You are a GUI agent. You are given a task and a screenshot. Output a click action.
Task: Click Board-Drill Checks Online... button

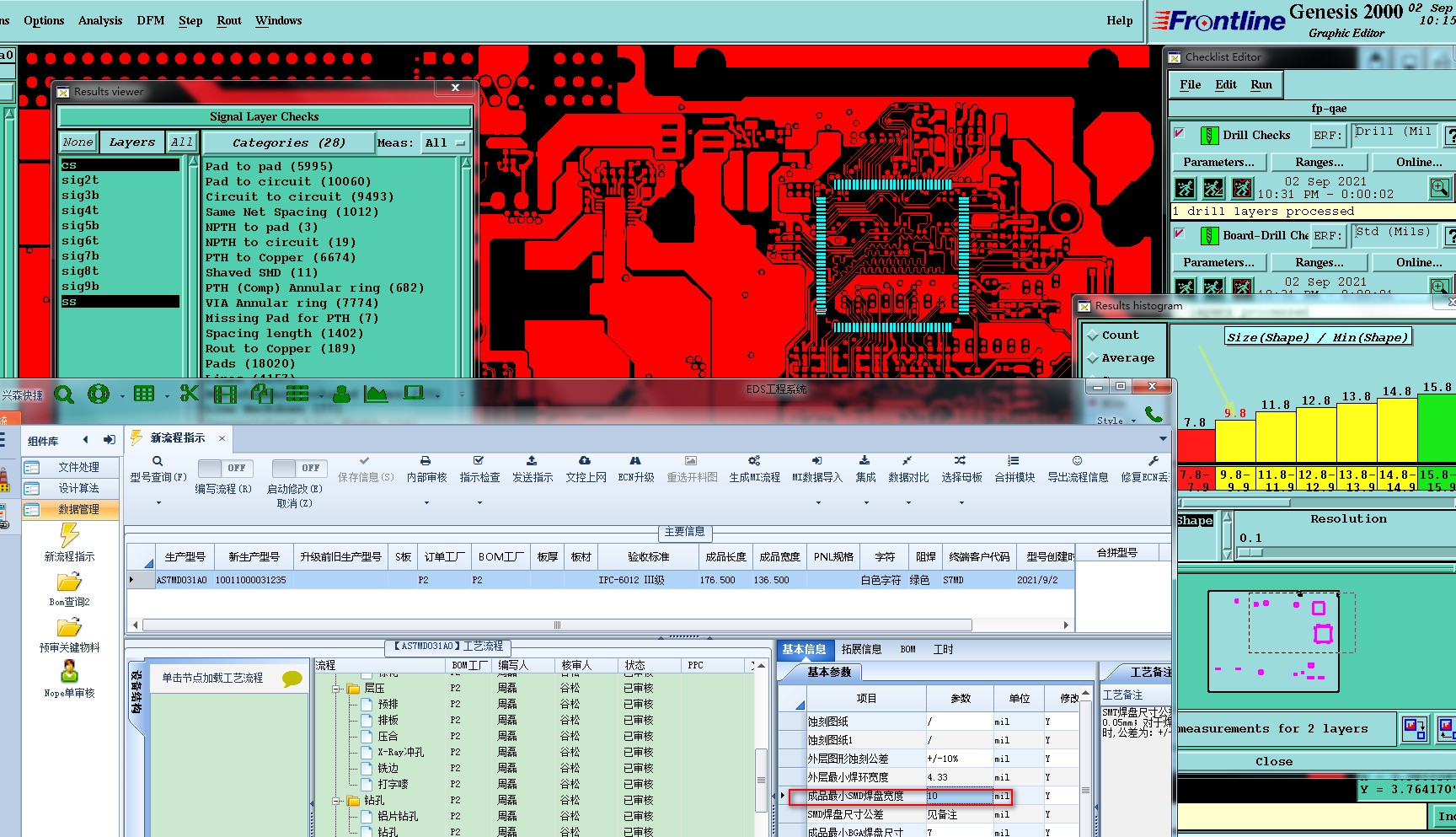coord(1418,262)
